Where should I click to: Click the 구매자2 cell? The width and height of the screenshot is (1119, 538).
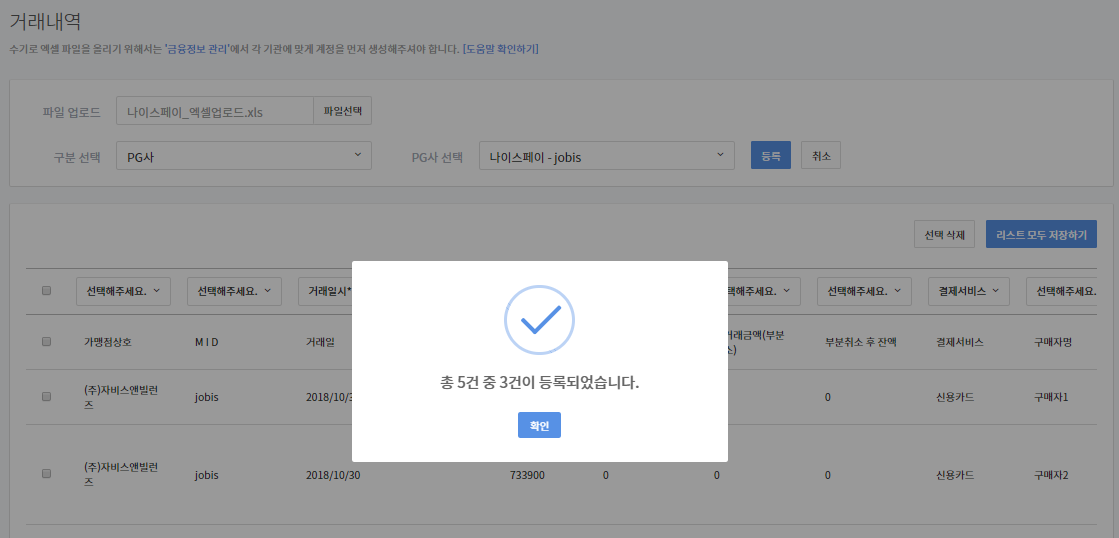click(1051, 474)
